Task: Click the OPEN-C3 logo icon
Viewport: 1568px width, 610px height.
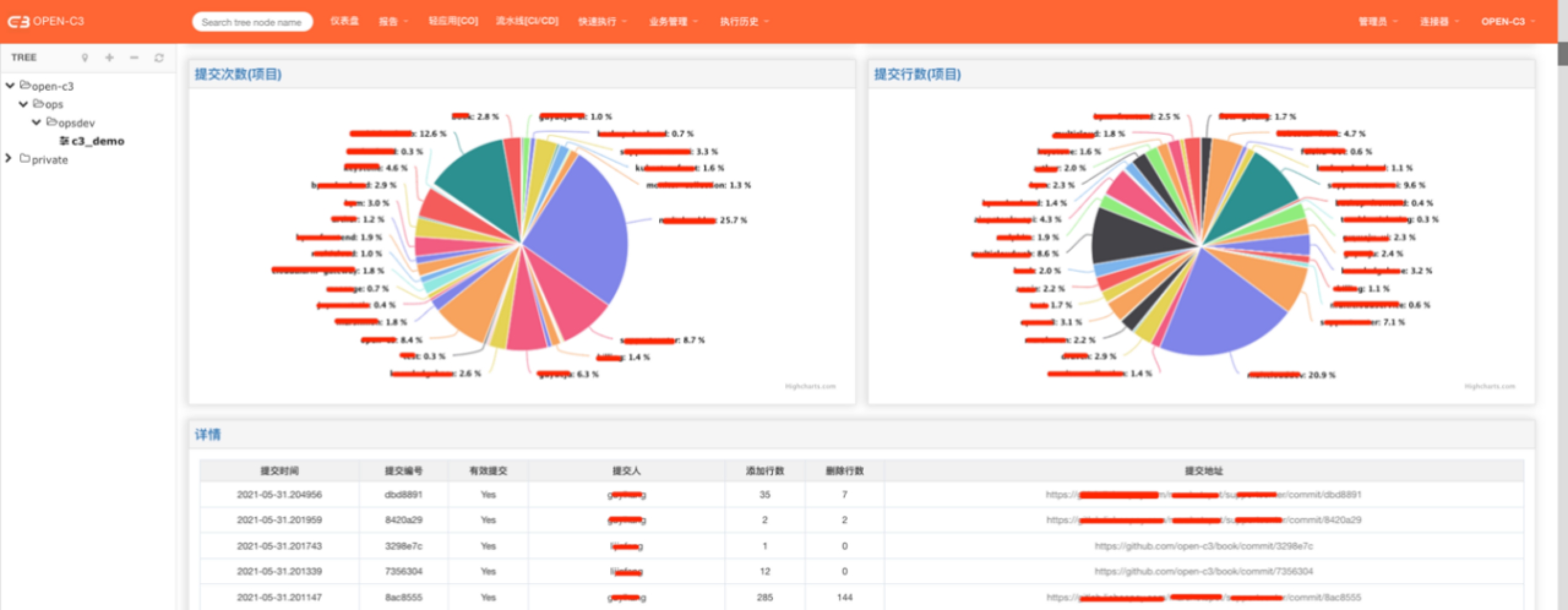Action: pos(18,21)
